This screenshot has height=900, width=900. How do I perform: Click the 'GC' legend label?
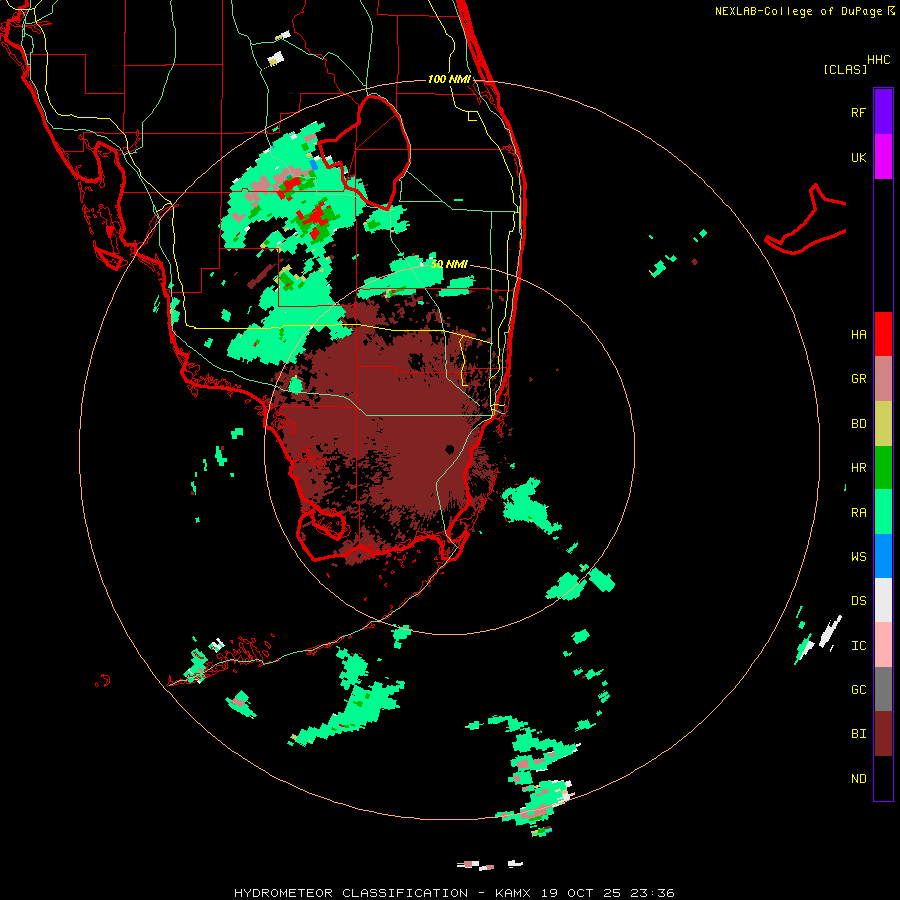858,690
